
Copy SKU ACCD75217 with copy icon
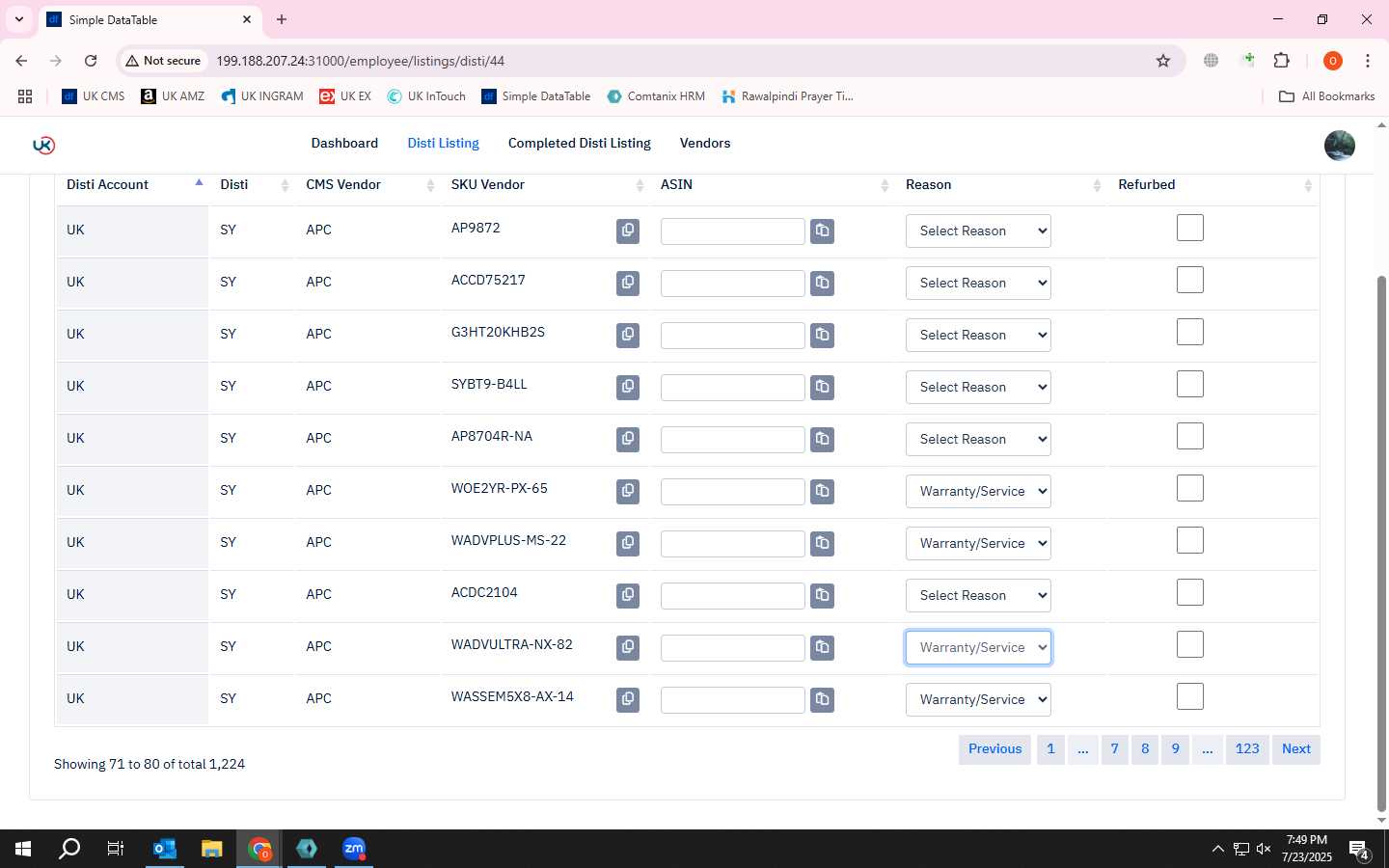tap(628, 283)
